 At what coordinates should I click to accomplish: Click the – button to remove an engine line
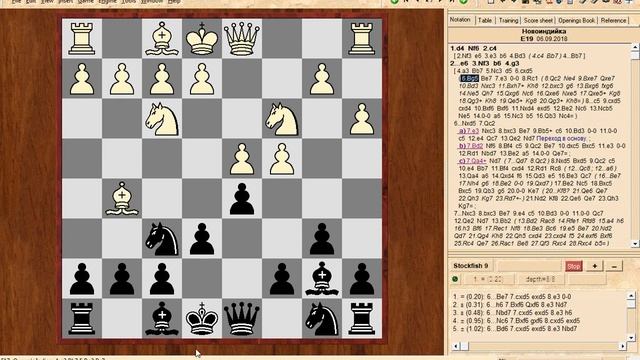(x=614, y=266)
